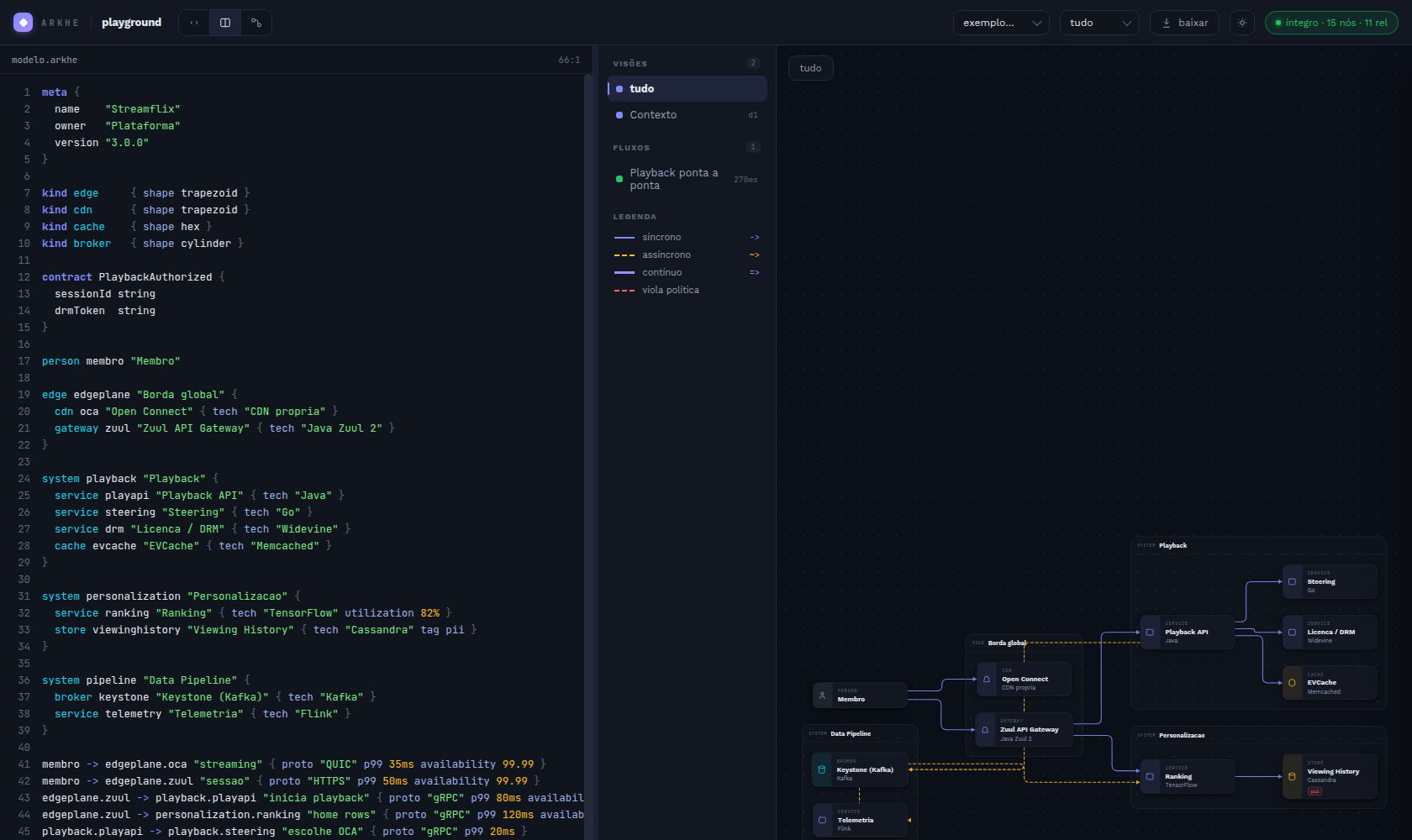Toggle the light/dark theme sun icon
Screen dimensions: 1412x840
pos(1242,23)
